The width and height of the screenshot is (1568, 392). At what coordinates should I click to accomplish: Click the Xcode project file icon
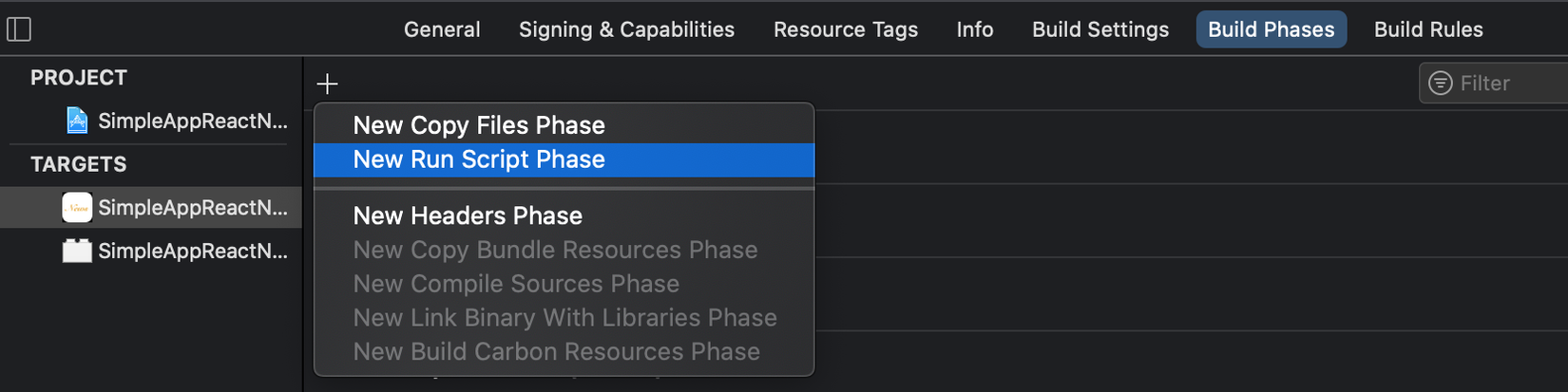click(77, 121)
